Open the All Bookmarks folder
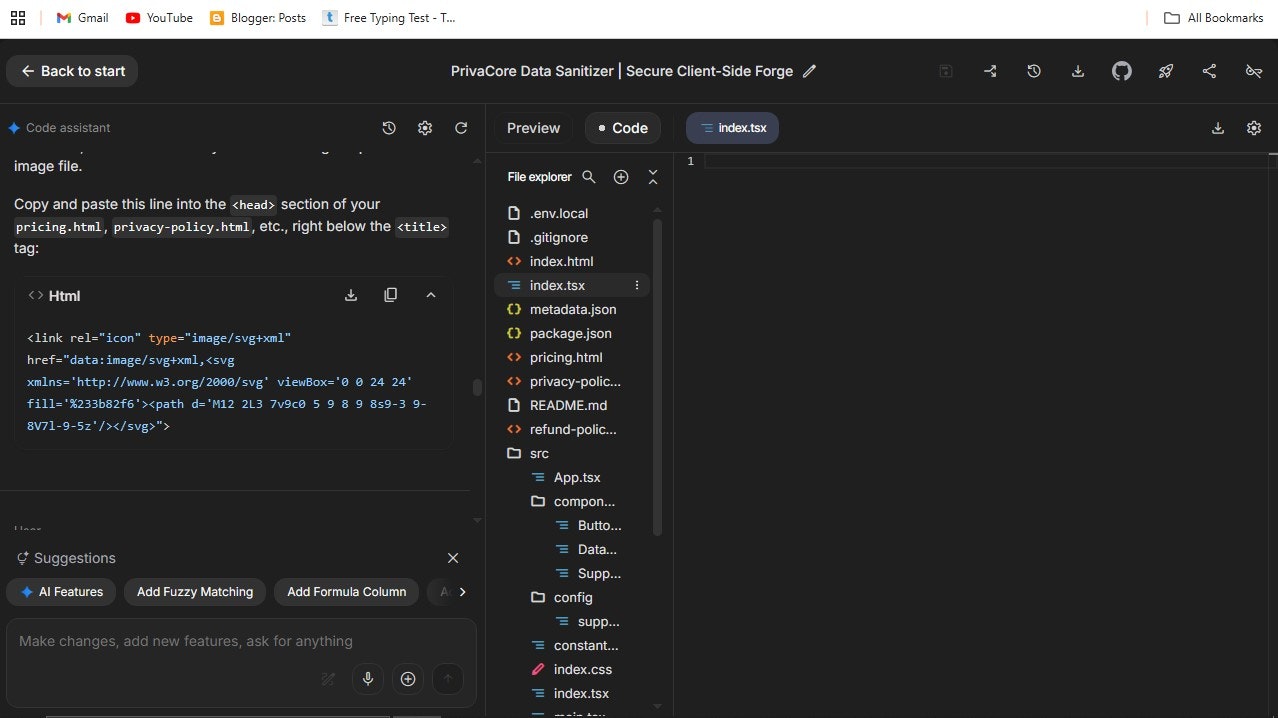1278x718 pixels. coord(1213,18)
